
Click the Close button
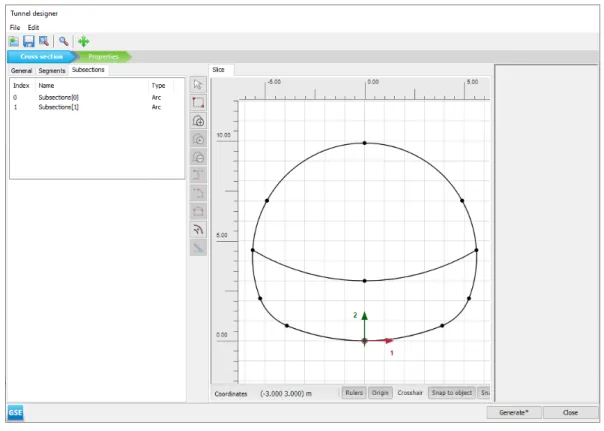(x=570, y=413)
